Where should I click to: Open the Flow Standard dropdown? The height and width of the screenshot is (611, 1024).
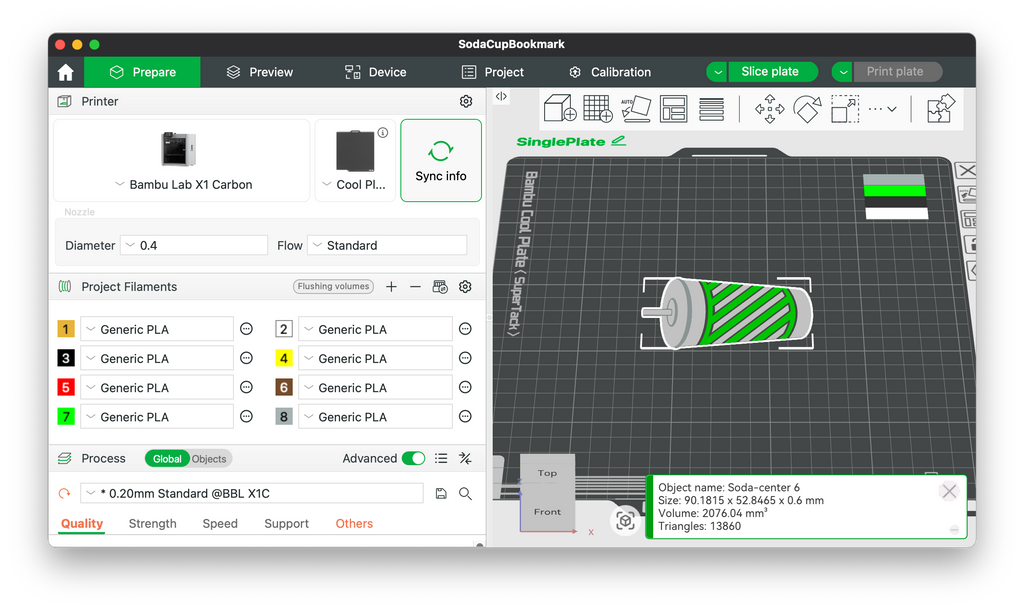coord(387,245)
